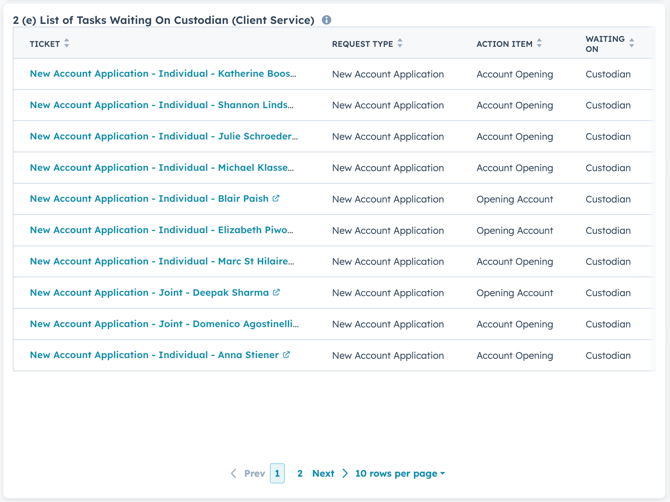Open external link icon for Anna Stiener
The height and width of the screenshot is (502, 670).
(x=286, y=355)
